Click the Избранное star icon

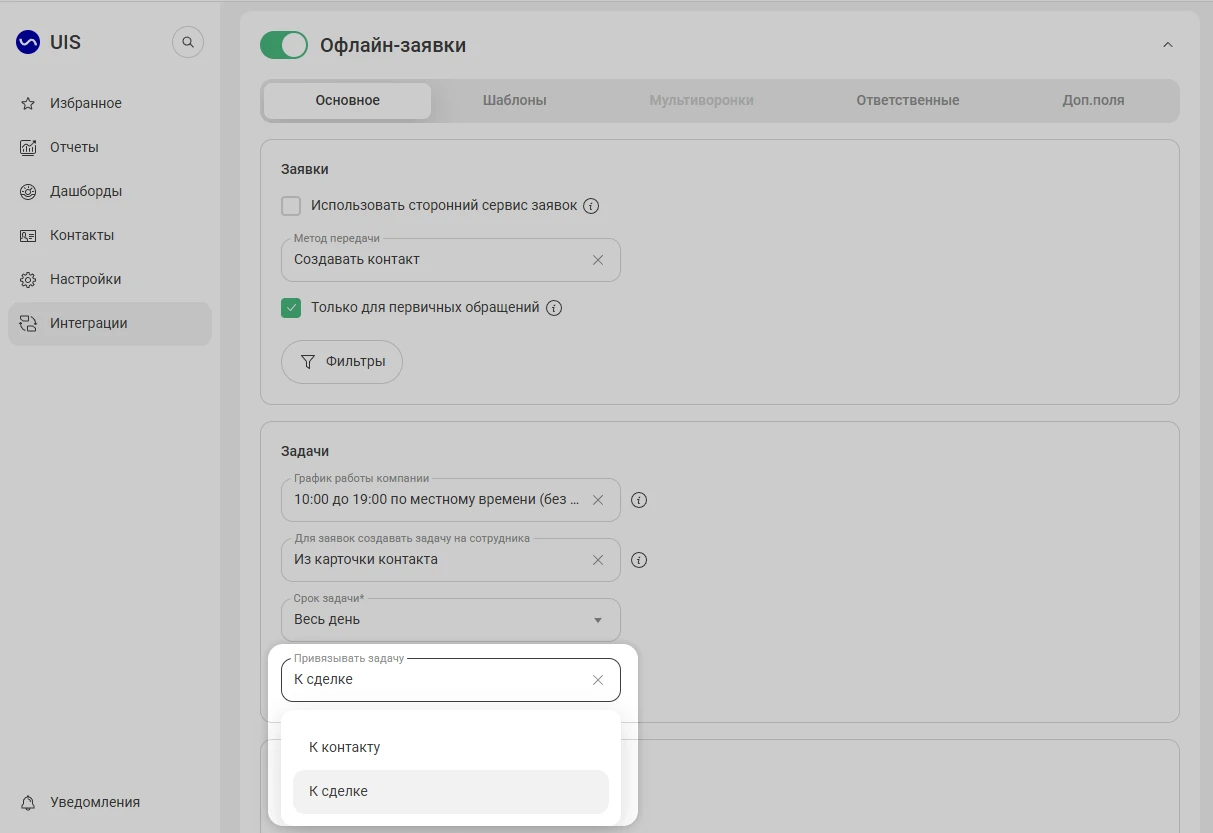pyautogui.click(x=28, y=103)
